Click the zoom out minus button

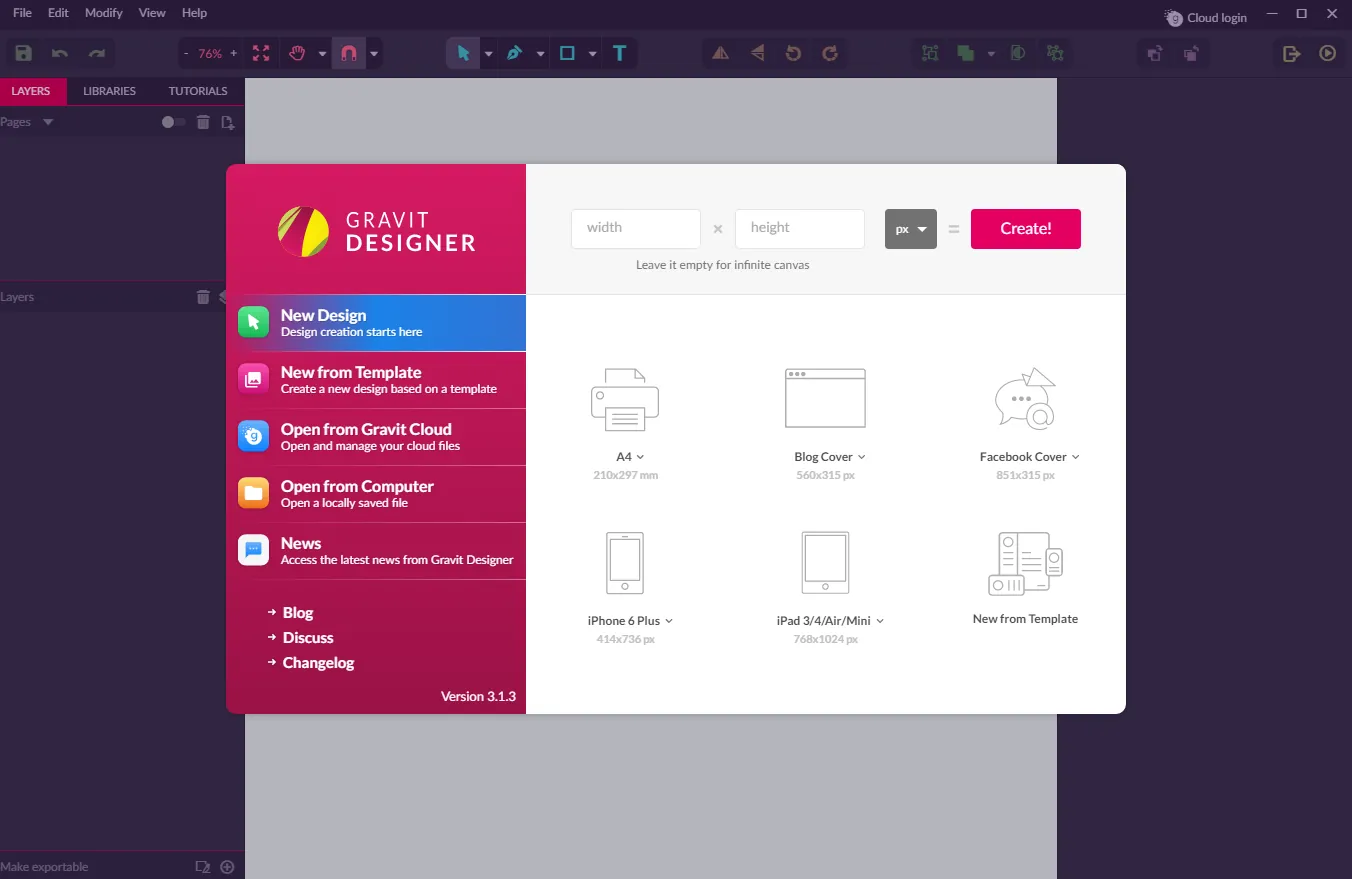click(187, 54)
